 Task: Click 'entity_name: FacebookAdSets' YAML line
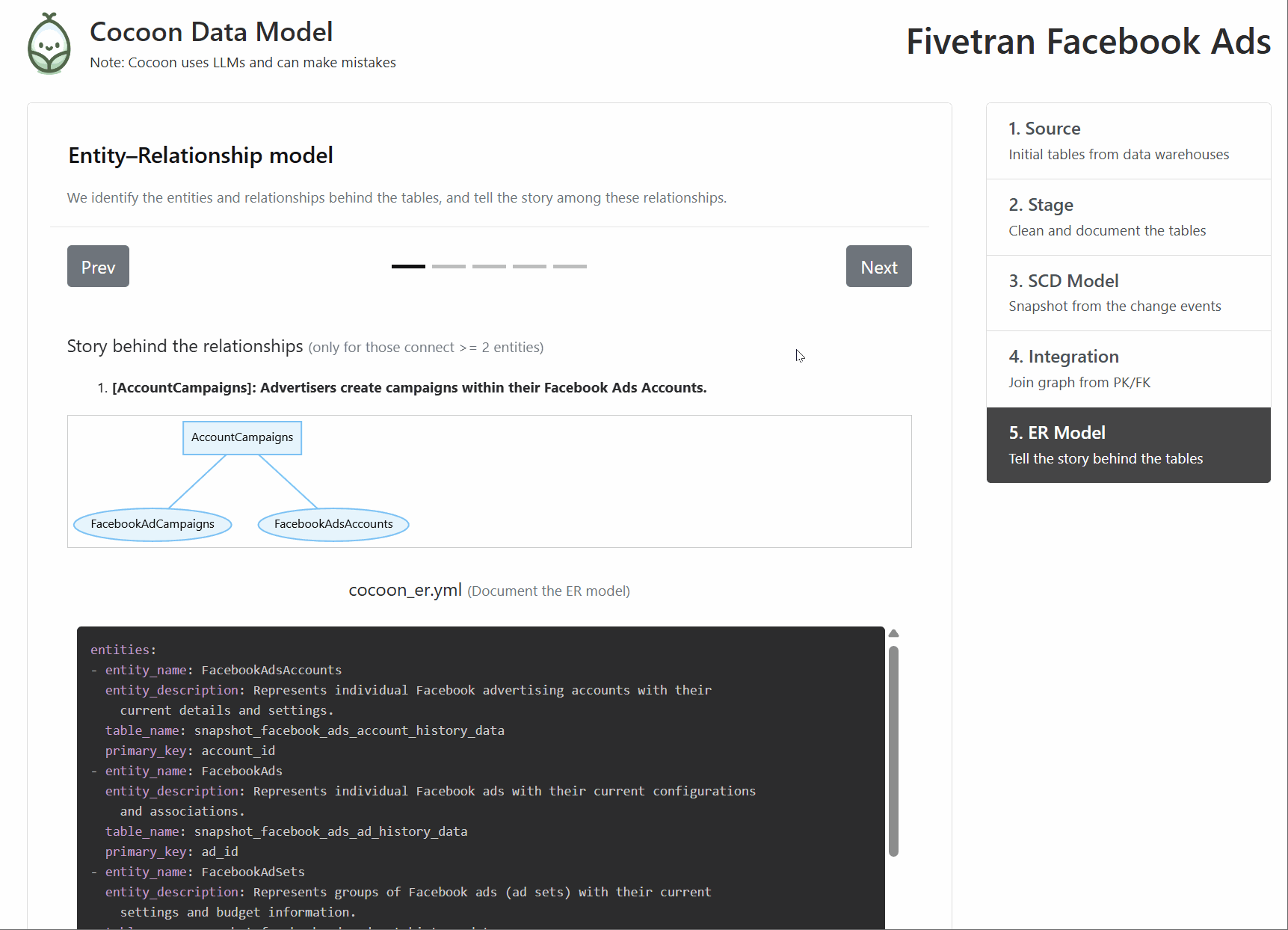(205, 872)
